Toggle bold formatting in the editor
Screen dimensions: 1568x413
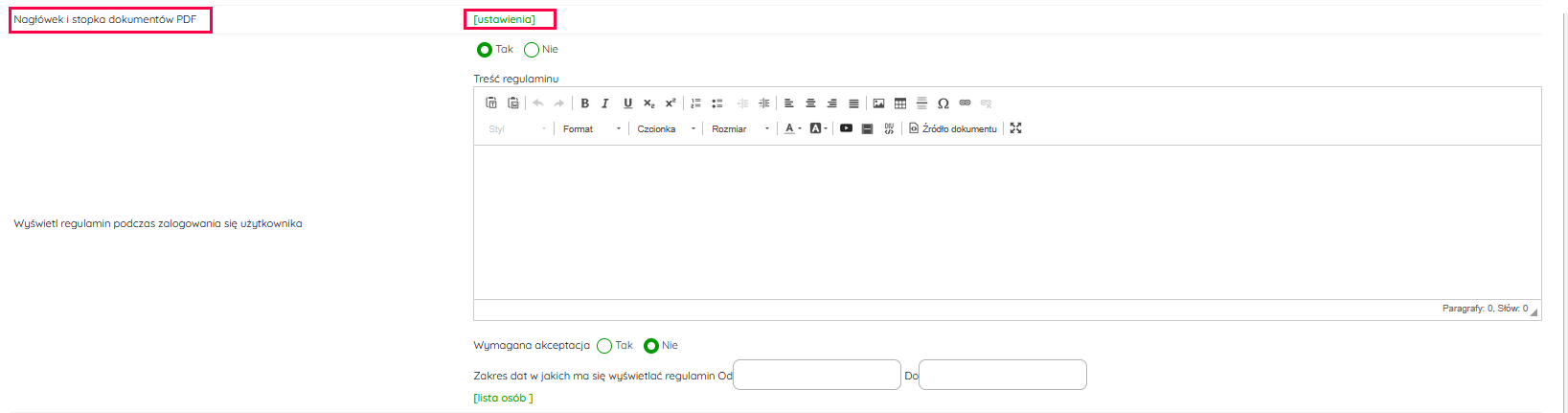(584, 103)
